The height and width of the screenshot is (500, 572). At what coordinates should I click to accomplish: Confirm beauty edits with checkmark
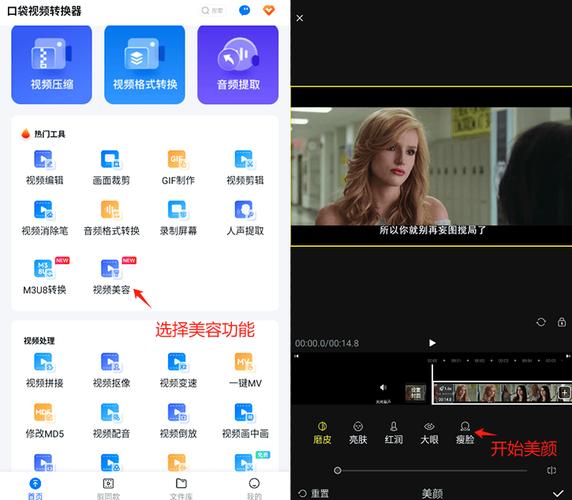558,493
